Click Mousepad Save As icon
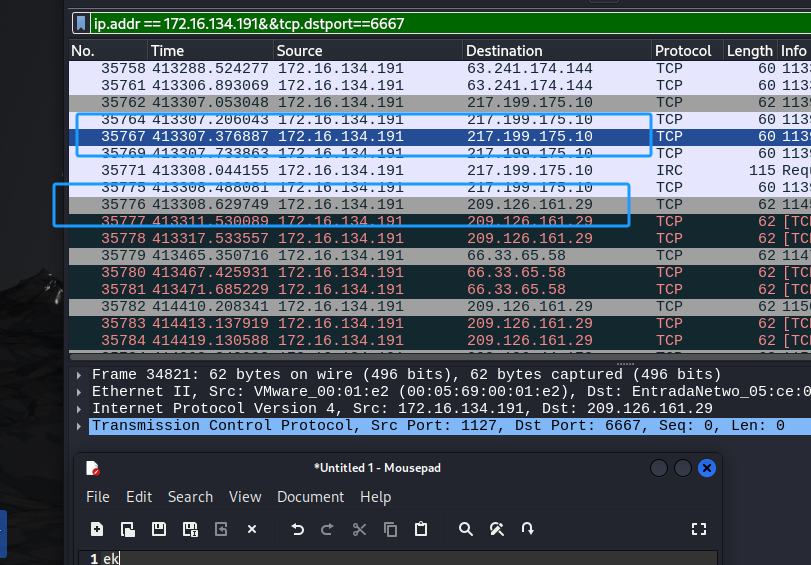This screenshot has height=565, width=811. (190, 529)
